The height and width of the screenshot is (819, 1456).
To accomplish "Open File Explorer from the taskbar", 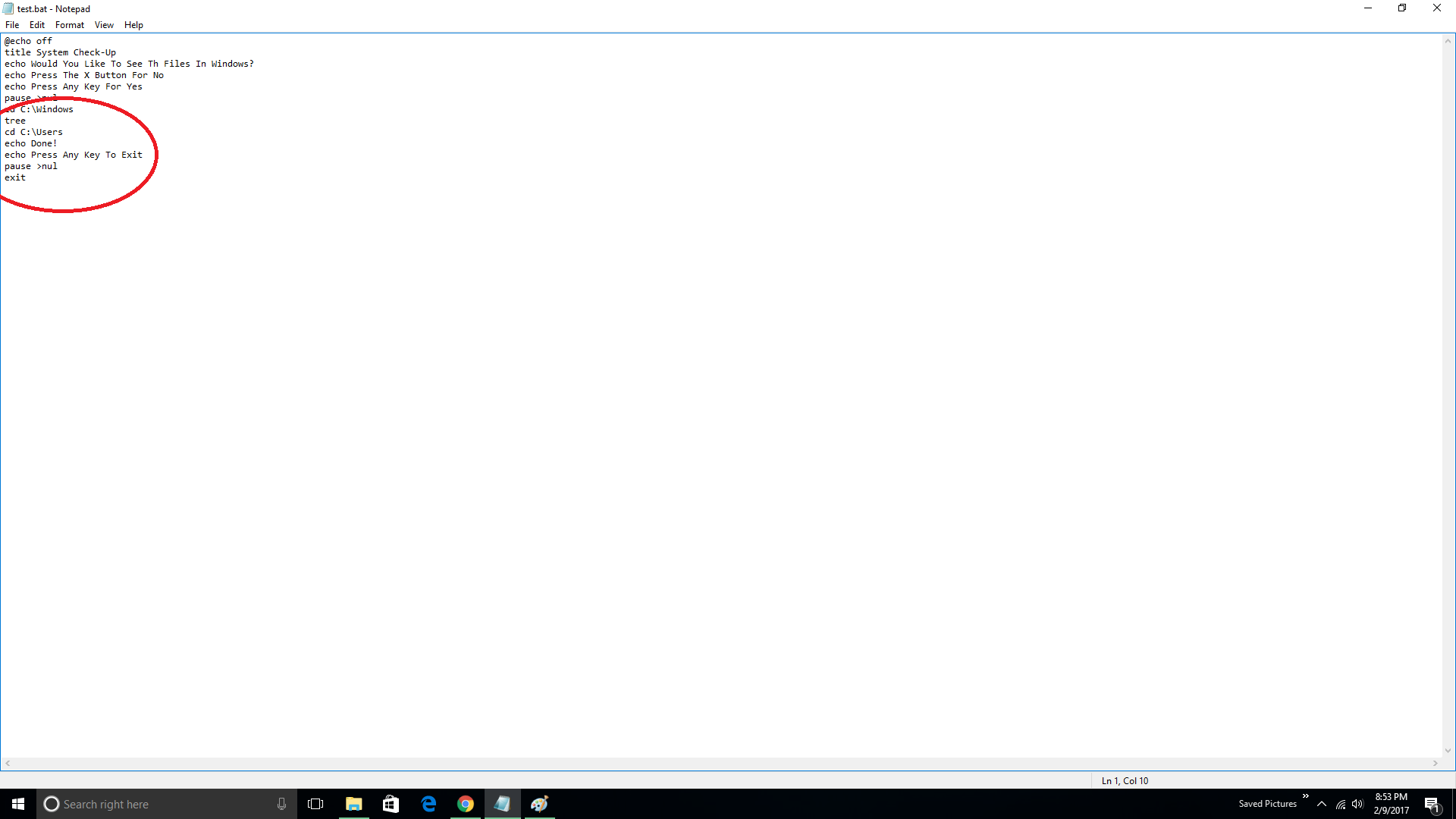I will [353, 804].
